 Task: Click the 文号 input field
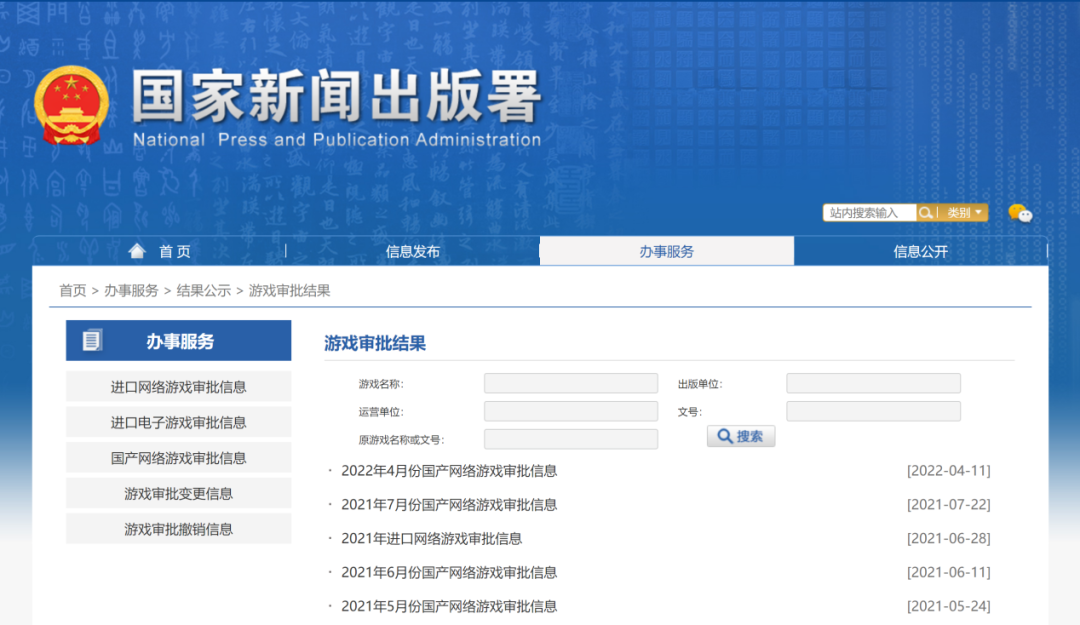872,410
